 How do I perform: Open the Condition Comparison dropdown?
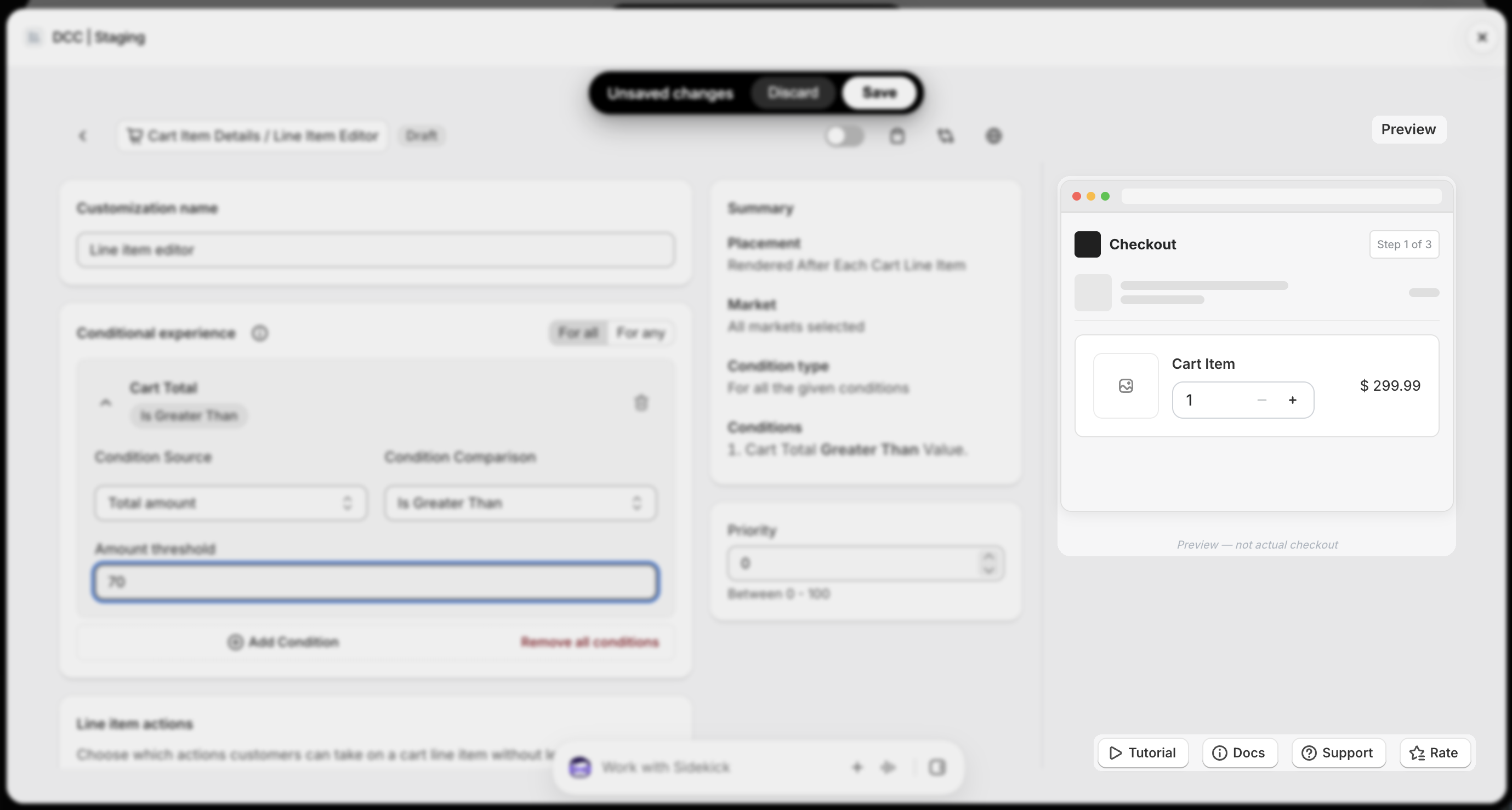point(521,503)
